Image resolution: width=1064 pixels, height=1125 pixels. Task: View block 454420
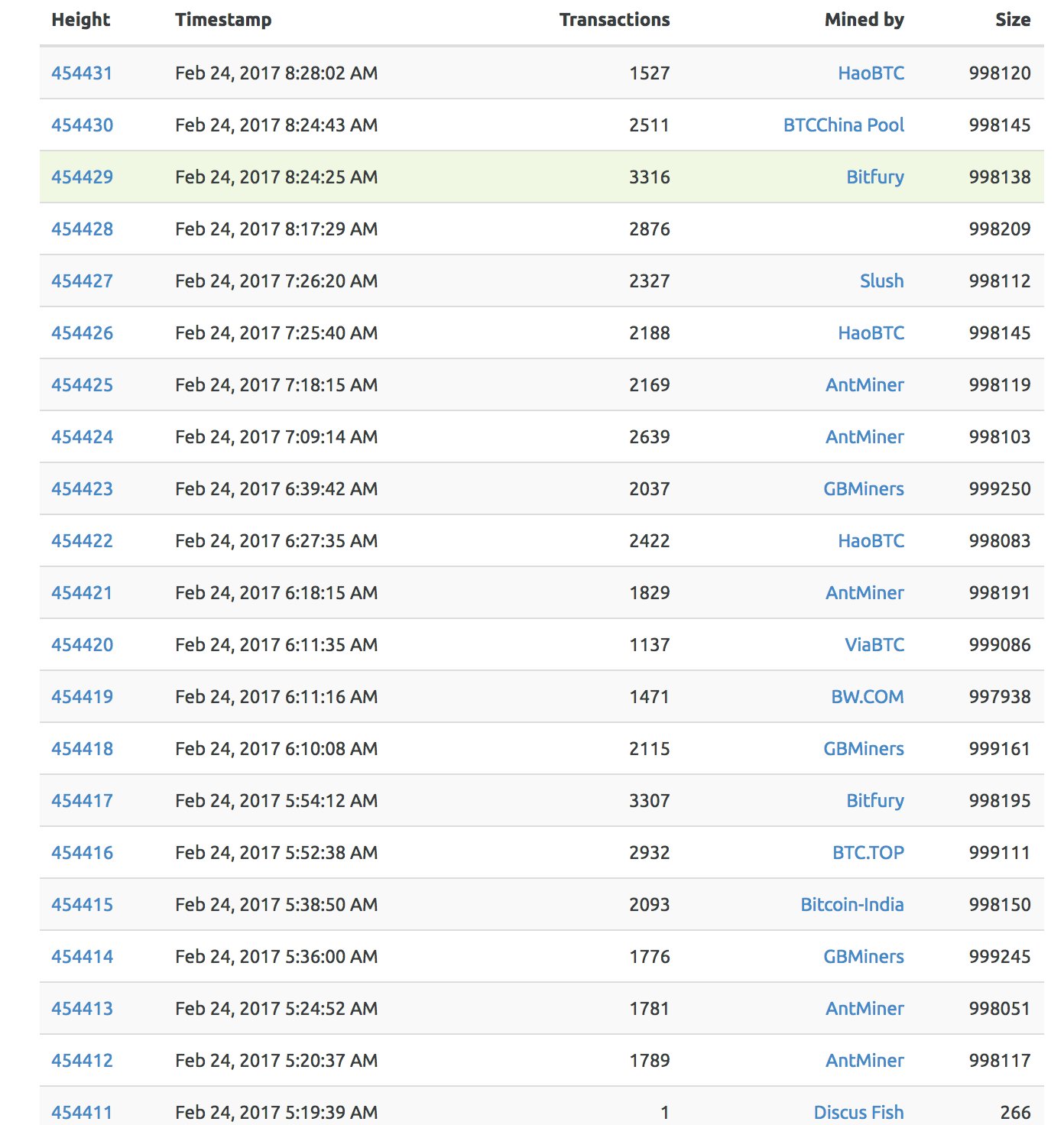click(82, 645)
